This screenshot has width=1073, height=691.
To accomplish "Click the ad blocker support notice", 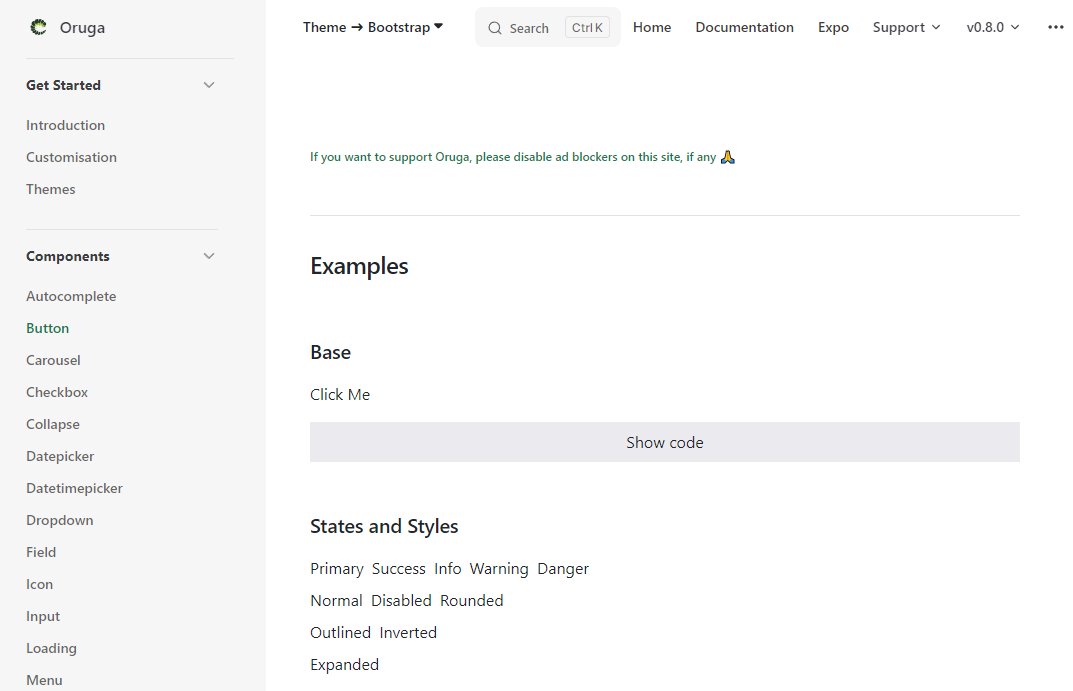I will (522, 157).
